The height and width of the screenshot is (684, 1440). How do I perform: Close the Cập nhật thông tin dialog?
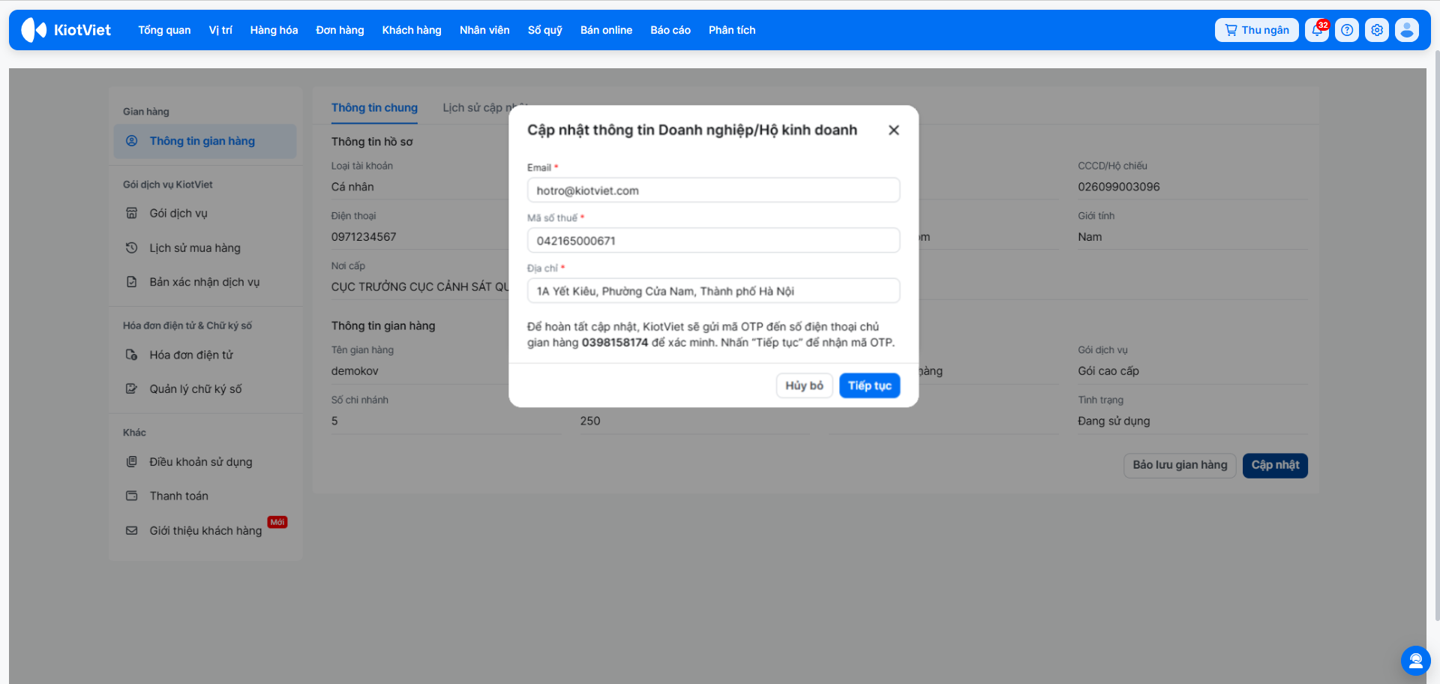coord(894,130)
